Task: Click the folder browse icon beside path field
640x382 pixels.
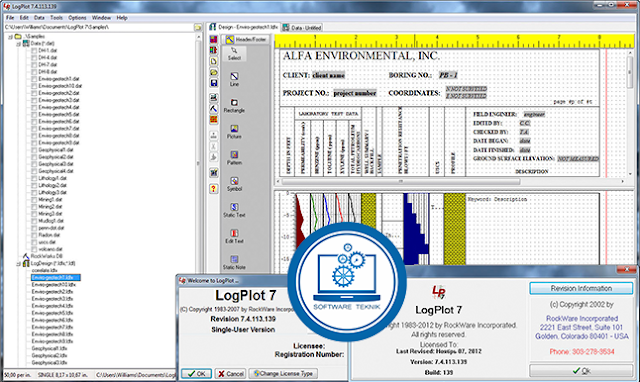Action: 198,27
